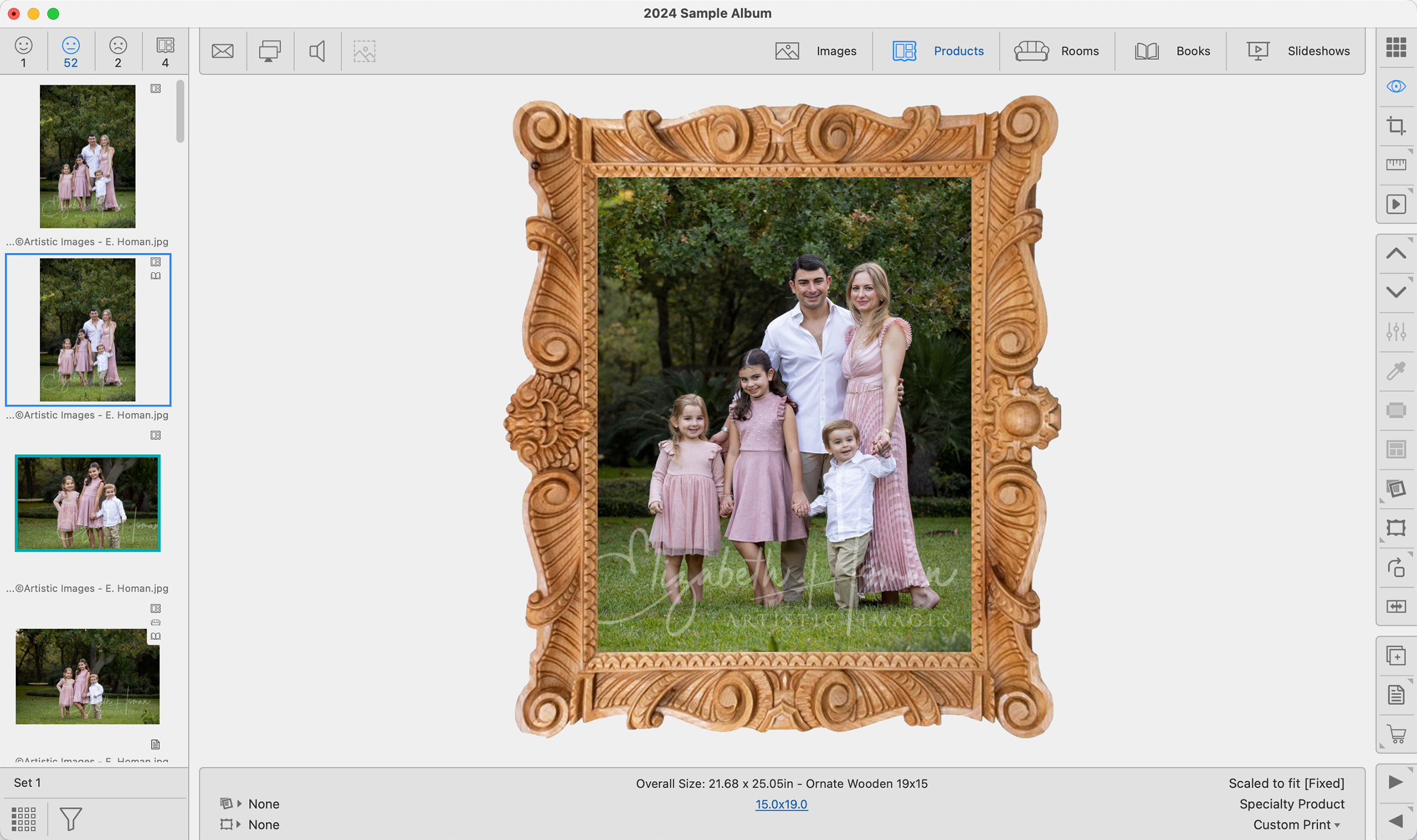Expand the mat None disclosure triangle

pos(239,804)
